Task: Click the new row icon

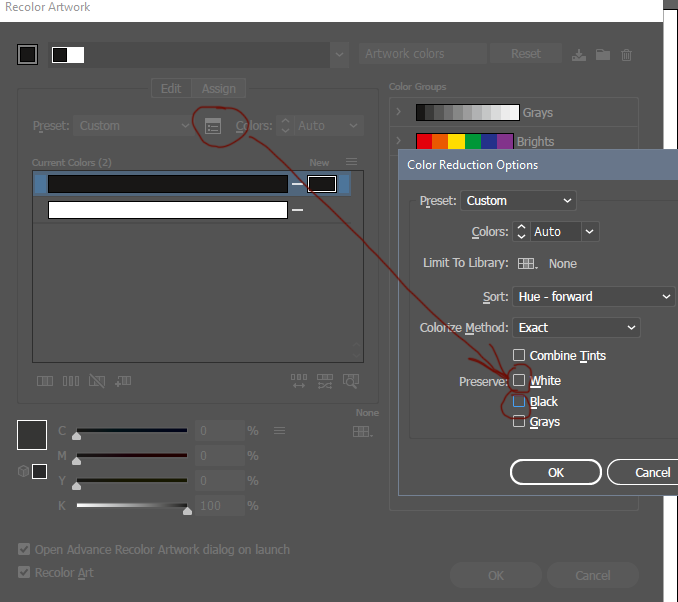Action: pos(123,381)
